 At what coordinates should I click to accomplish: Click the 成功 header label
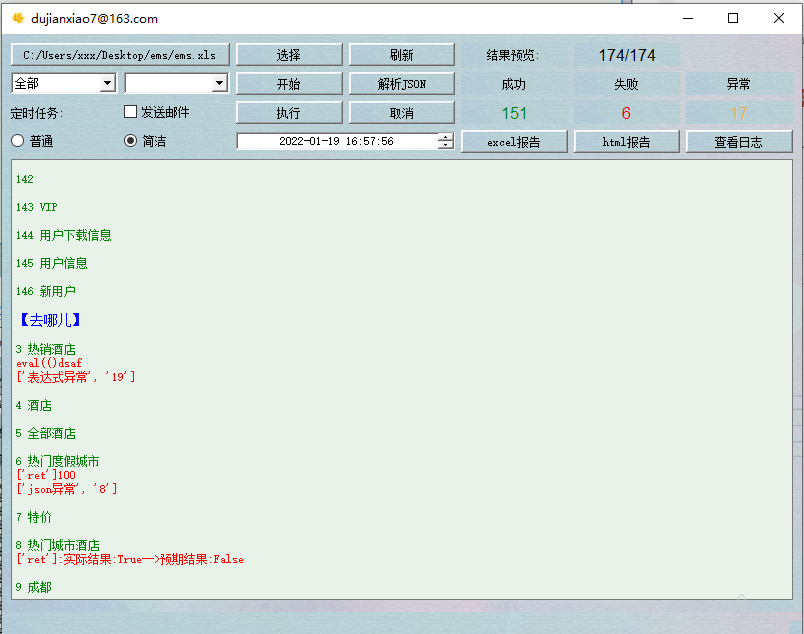514,84
